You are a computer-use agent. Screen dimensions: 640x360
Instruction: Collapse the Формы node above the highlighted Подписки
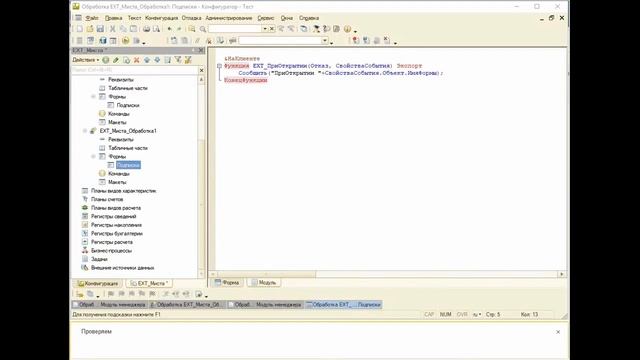(93, 157)
